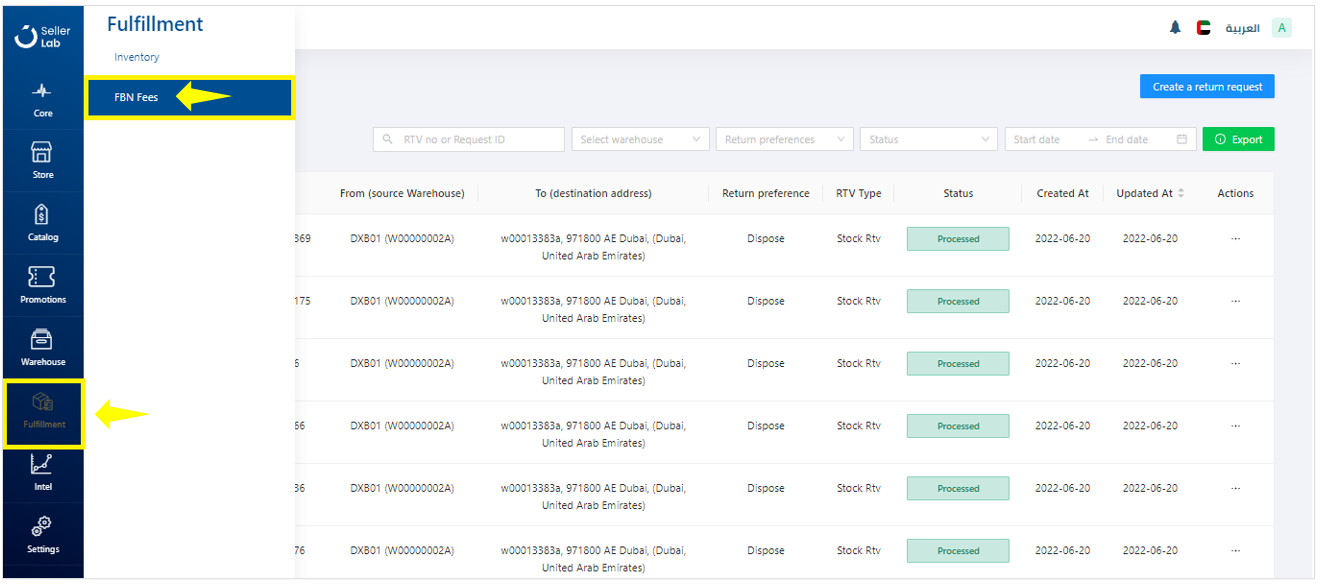Expand the Select warehouse dropdown
Image resolution: width=1320 pixels, height=585 pixels.
640,140
